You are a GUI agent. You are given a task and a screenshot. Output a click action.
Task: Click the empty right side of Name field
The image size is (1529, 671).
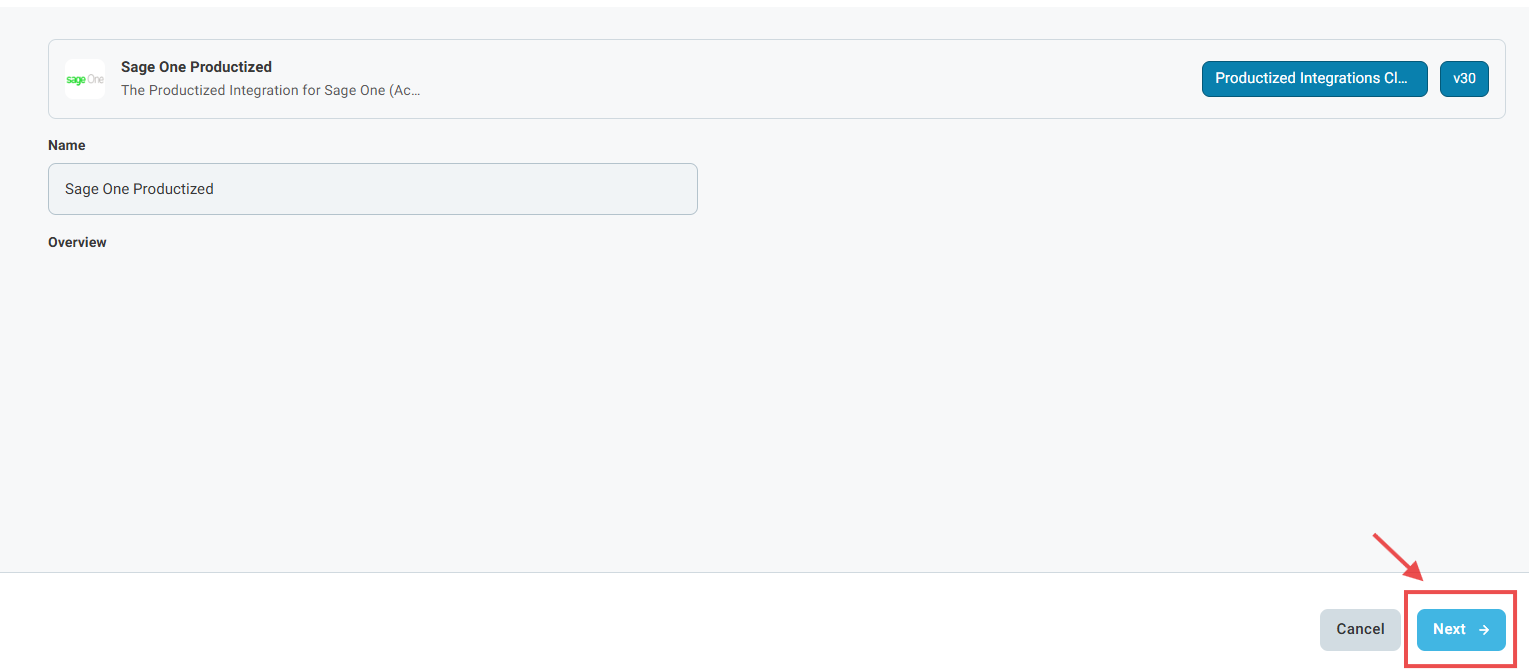(x=550, y=189)
